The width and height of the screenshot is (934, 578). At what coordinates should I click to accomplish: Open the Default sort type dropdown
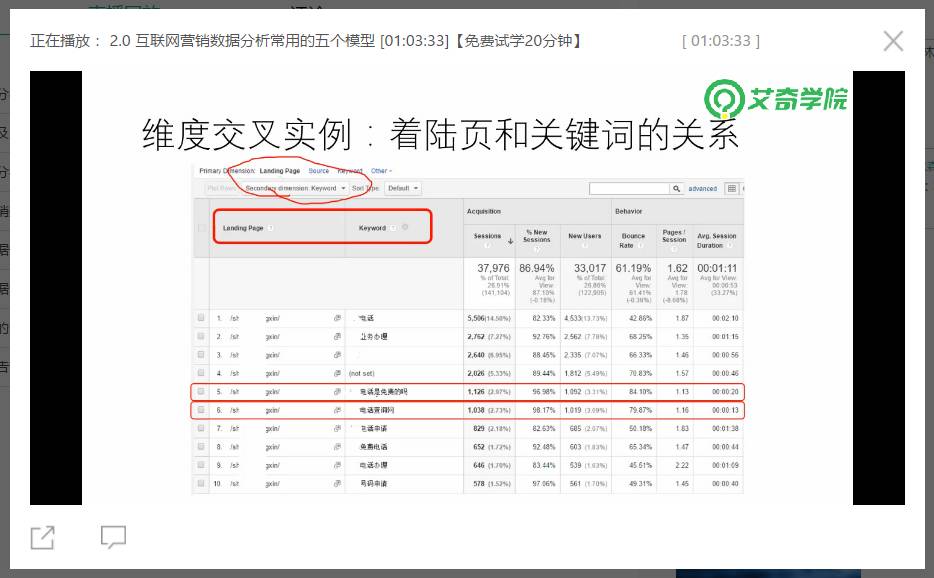coord(402,188)
